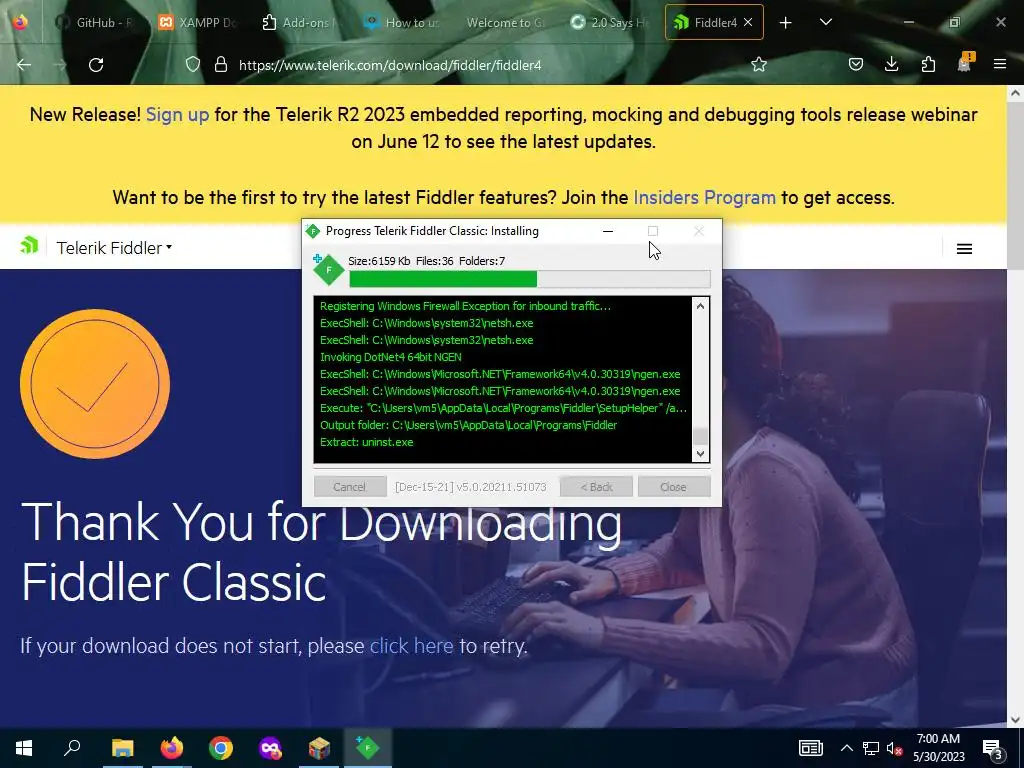Click the Close button in installer

point(673,487)
